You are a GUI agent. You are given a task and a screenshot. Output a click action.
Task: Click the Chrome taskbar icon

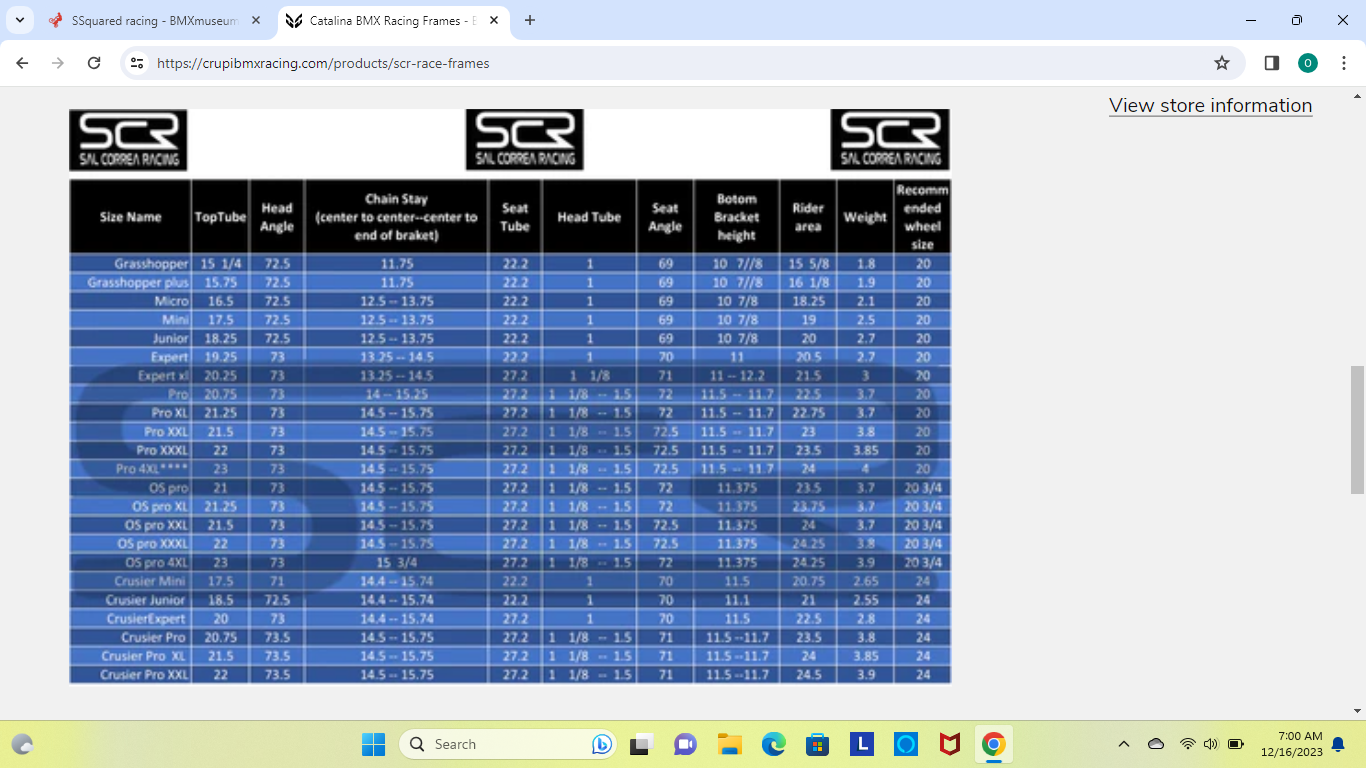coord(993,744)
